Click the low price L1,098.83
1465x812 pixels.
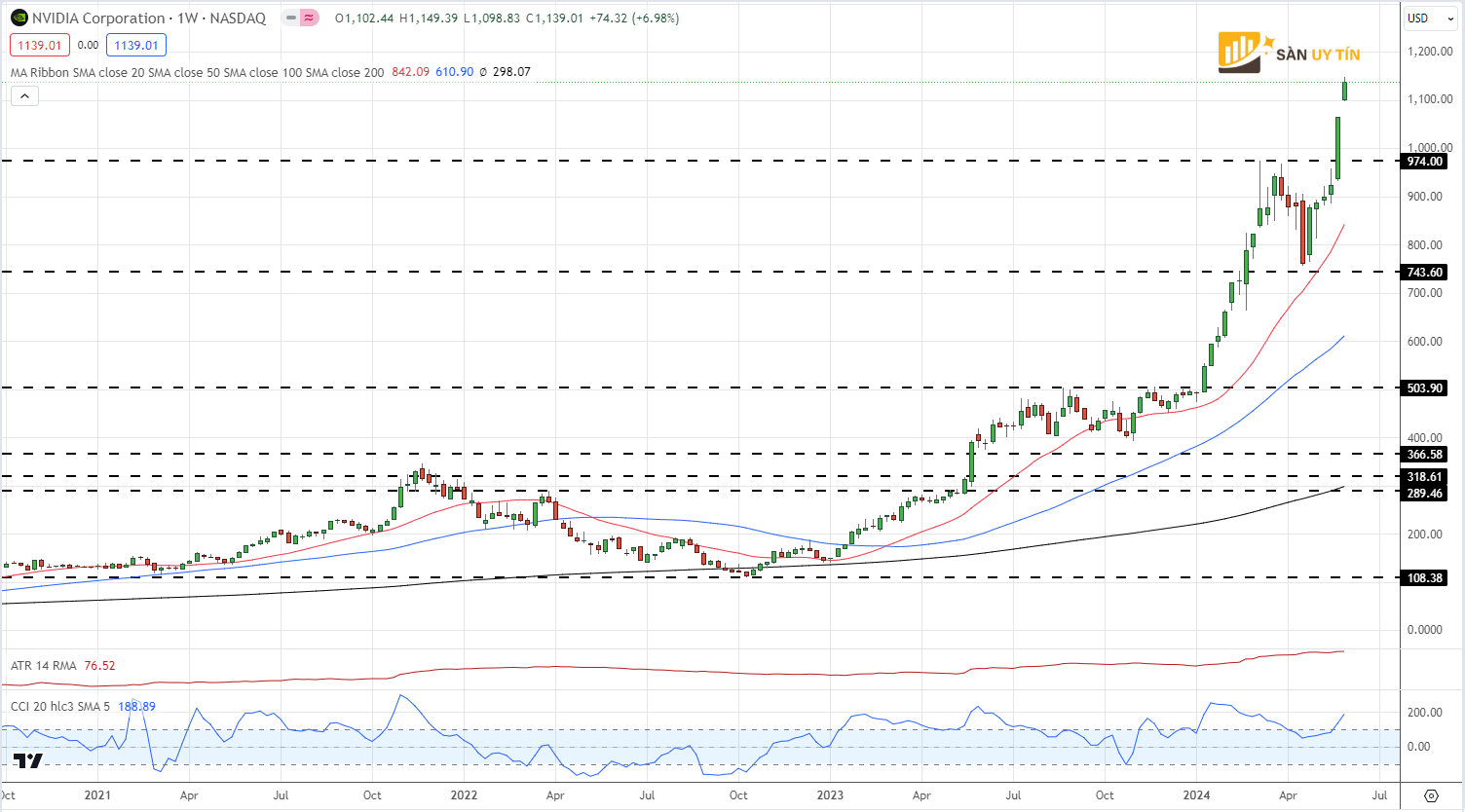pyautogui.click(x=492, y=18)
